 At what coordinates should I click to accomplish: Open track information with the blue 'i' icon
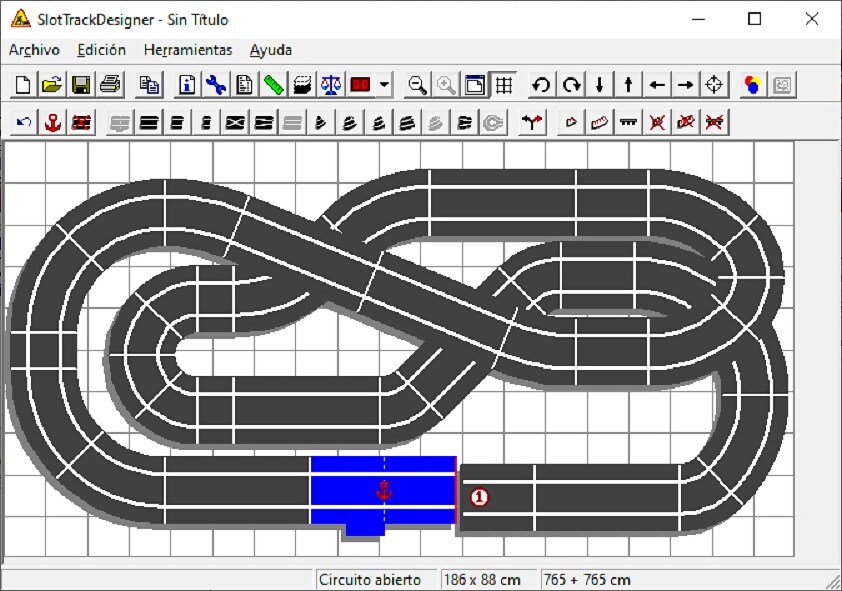[x=187, y=85]
